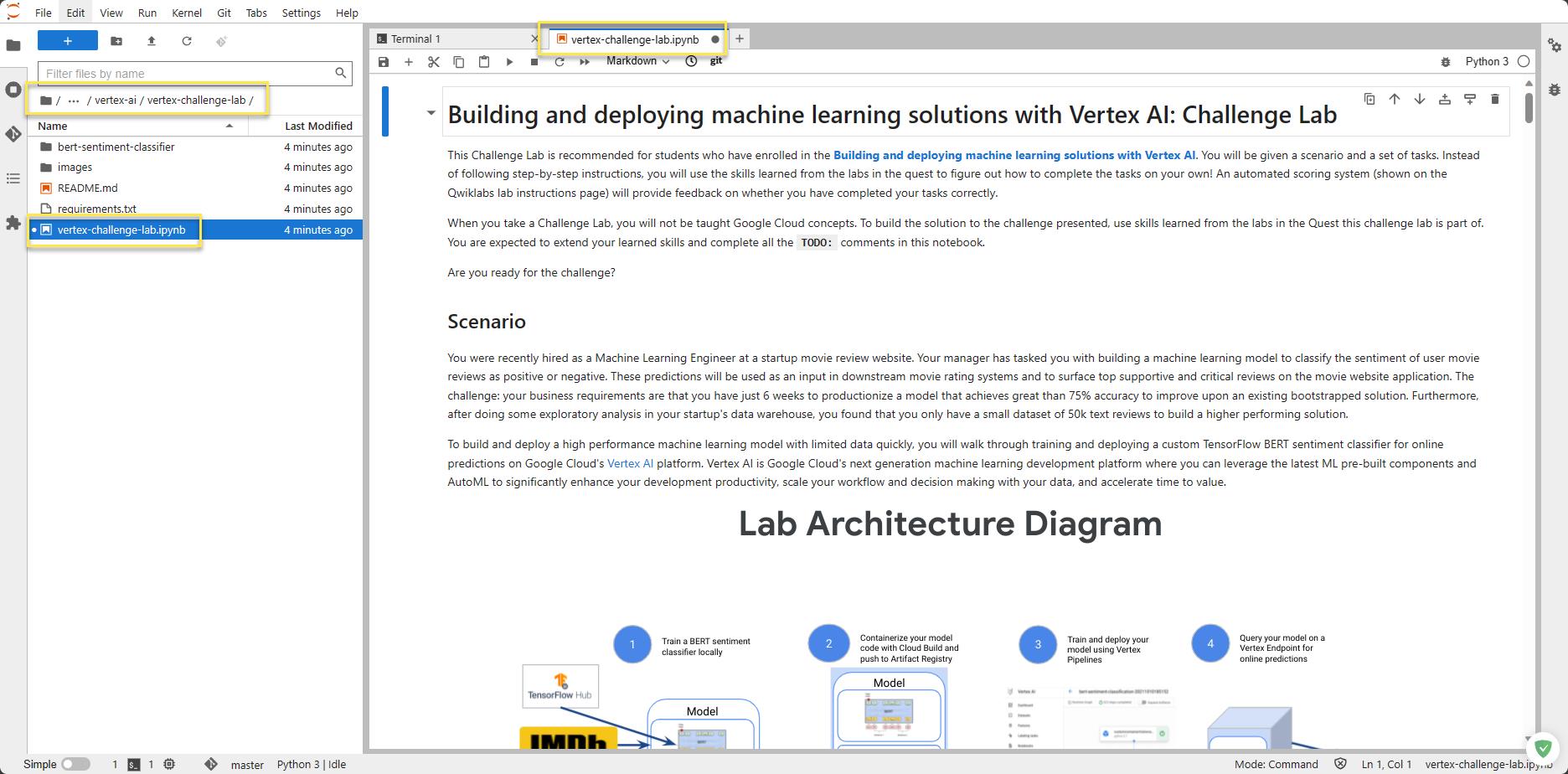
Task: Collapse the heading section with the caret
Action: pyautogui.click(x=431, y=112)
